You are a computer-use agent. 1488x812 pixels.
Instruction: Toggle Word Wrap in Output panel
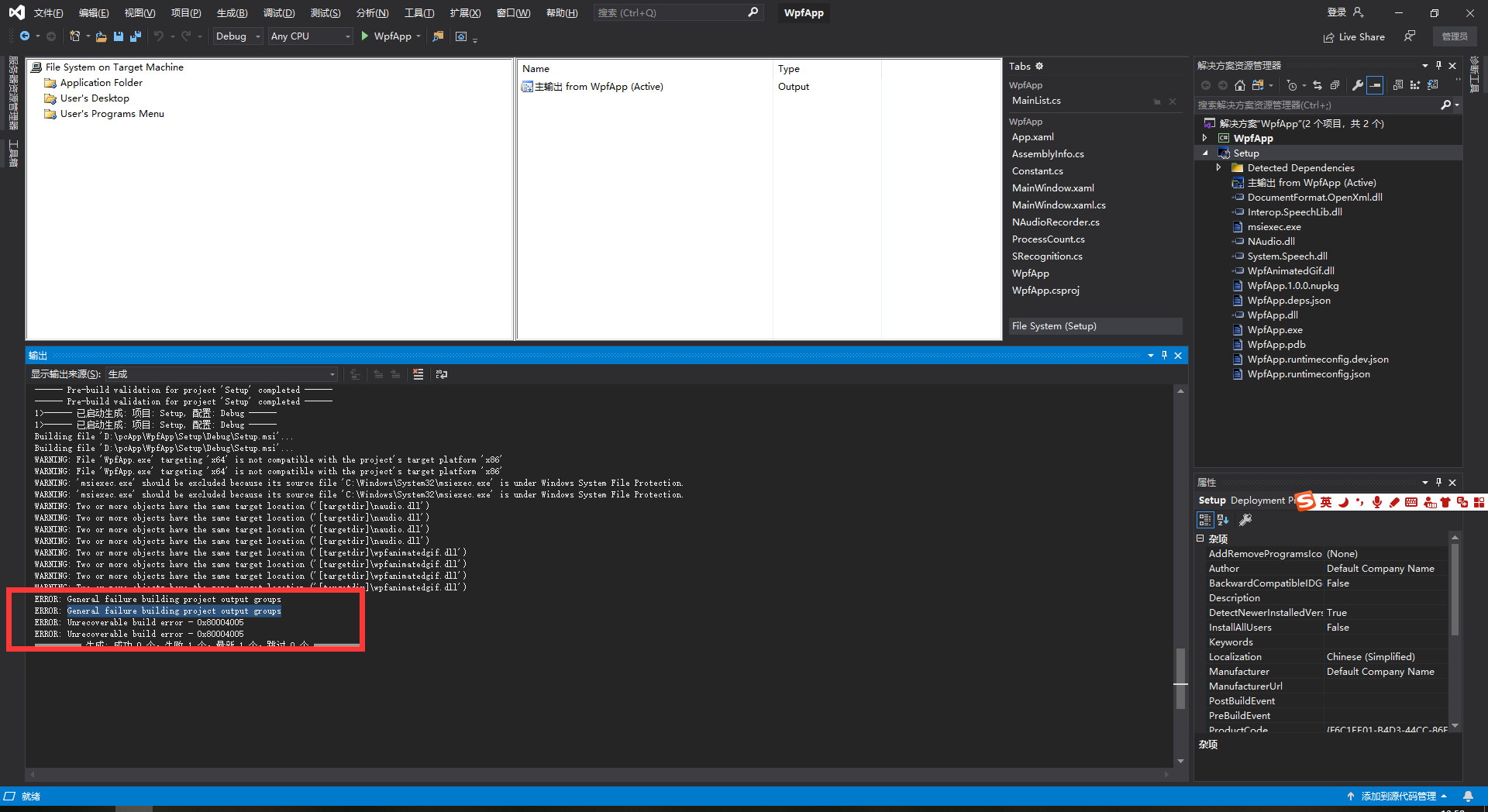click(x=442, y=374)
